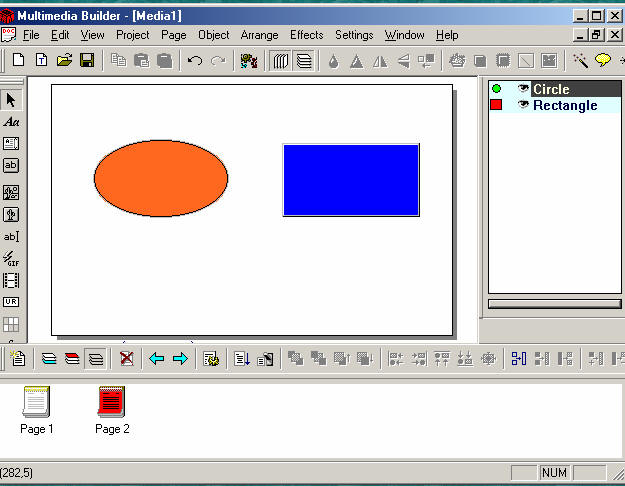Choose the Aa text tool
Image resolution: width=625 pixels, height=486 pixels.
11,122
